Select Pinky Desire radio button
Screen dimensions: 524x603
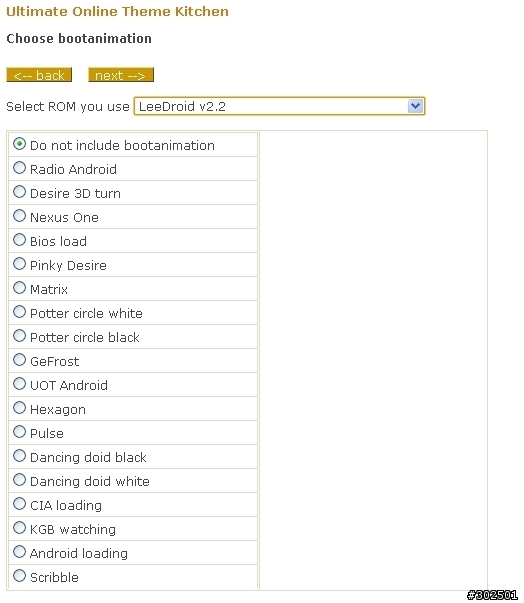(19, 264)
